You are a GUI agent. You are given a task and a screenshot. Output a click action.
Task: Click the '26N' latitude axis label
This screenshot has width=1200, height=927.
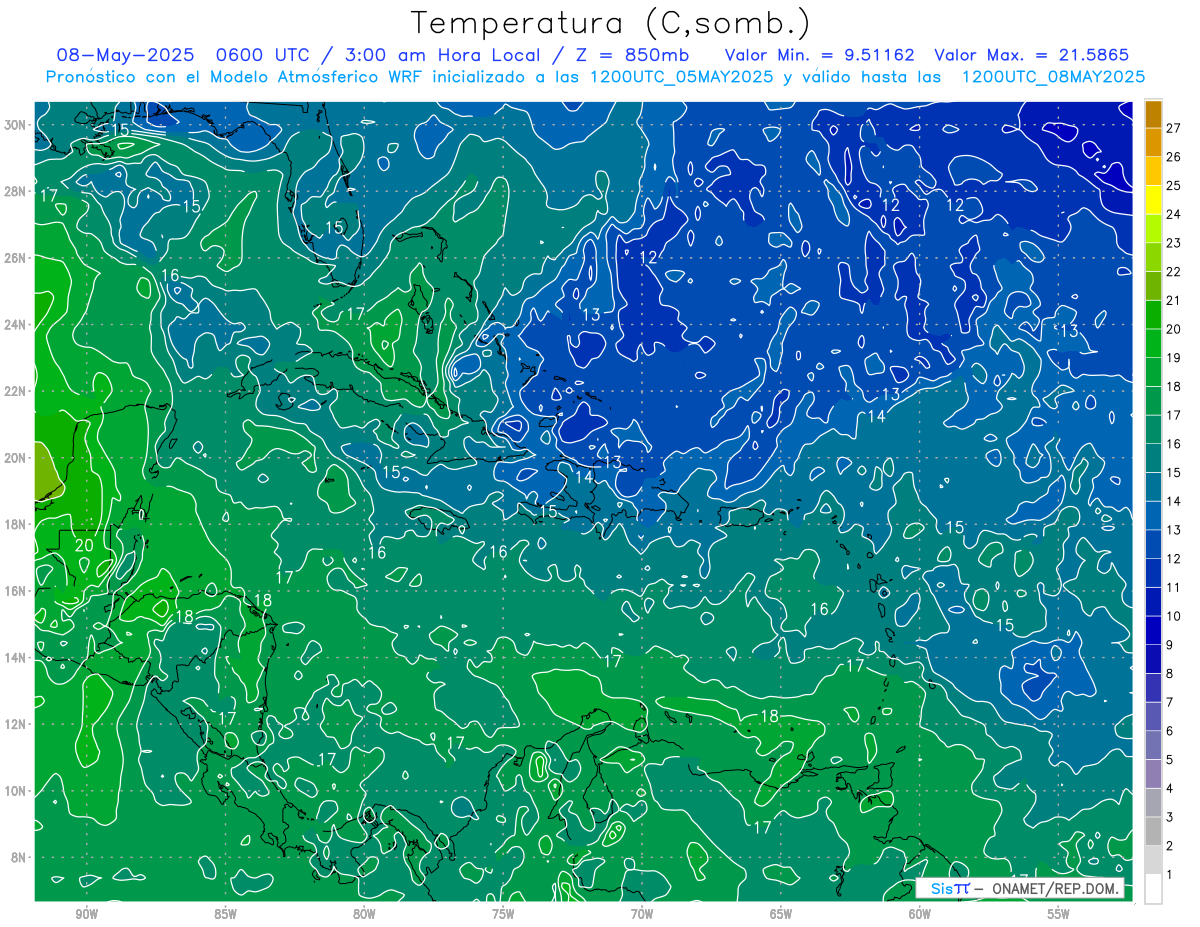[x=14, y=258]
